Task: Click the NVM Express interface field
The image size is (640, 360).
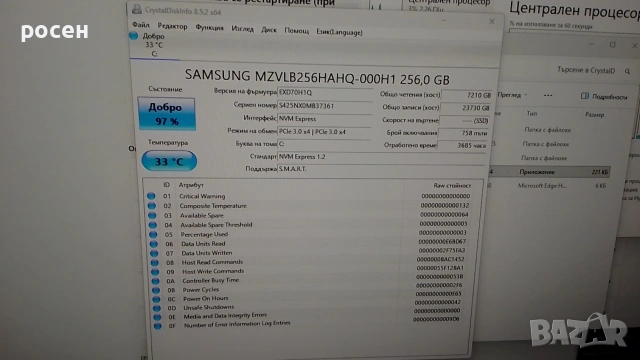Action: [324, 119]
